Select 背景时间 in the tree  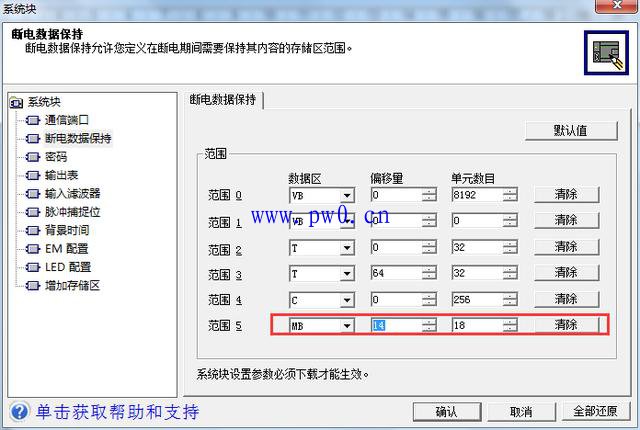click(67, 230)
